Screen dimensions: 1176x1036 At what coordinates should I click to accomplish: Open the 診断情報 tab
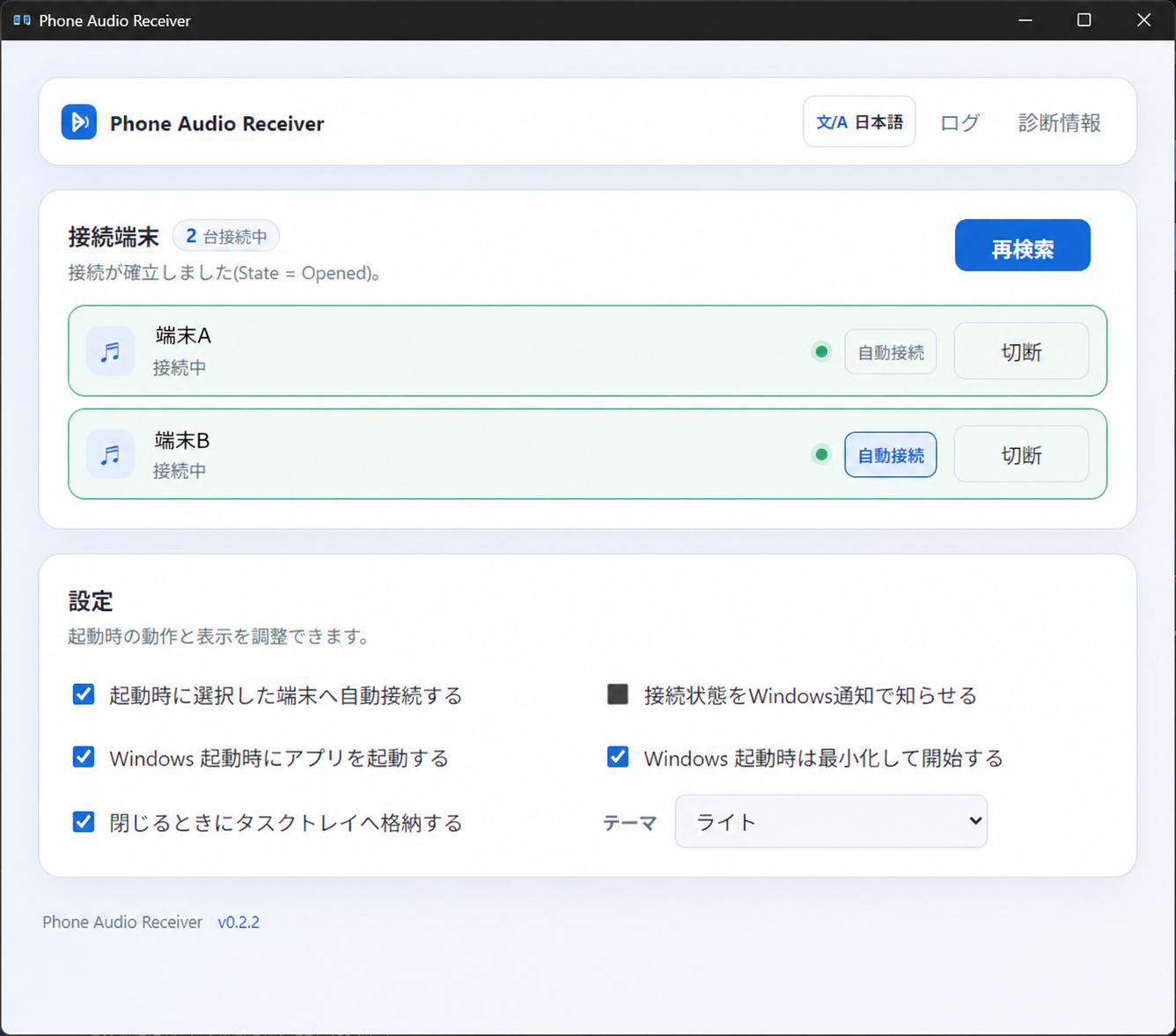[x=1060, y=122]
